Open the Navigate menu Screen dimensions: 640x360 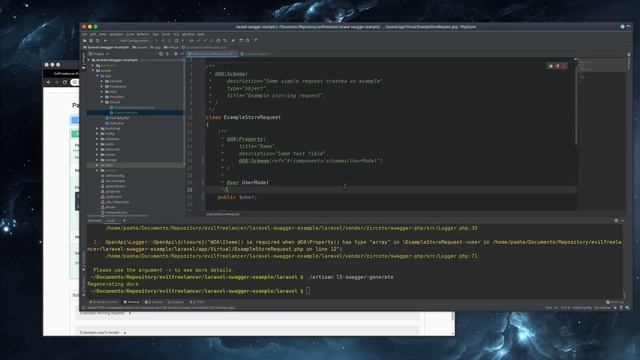116,34
